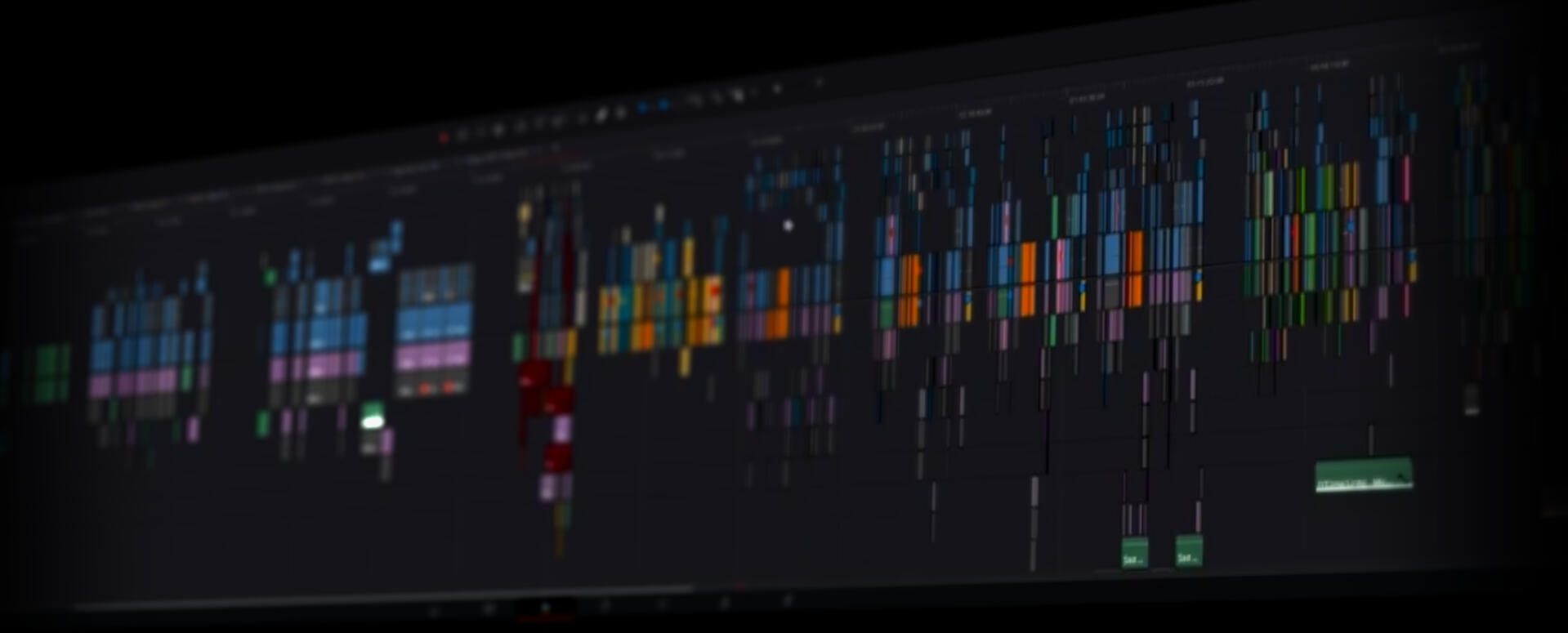Select the red-highlighted Selection Mode tool
Image resolution: width=1568 pixels, height=633 pixels.
pos(444,137)
